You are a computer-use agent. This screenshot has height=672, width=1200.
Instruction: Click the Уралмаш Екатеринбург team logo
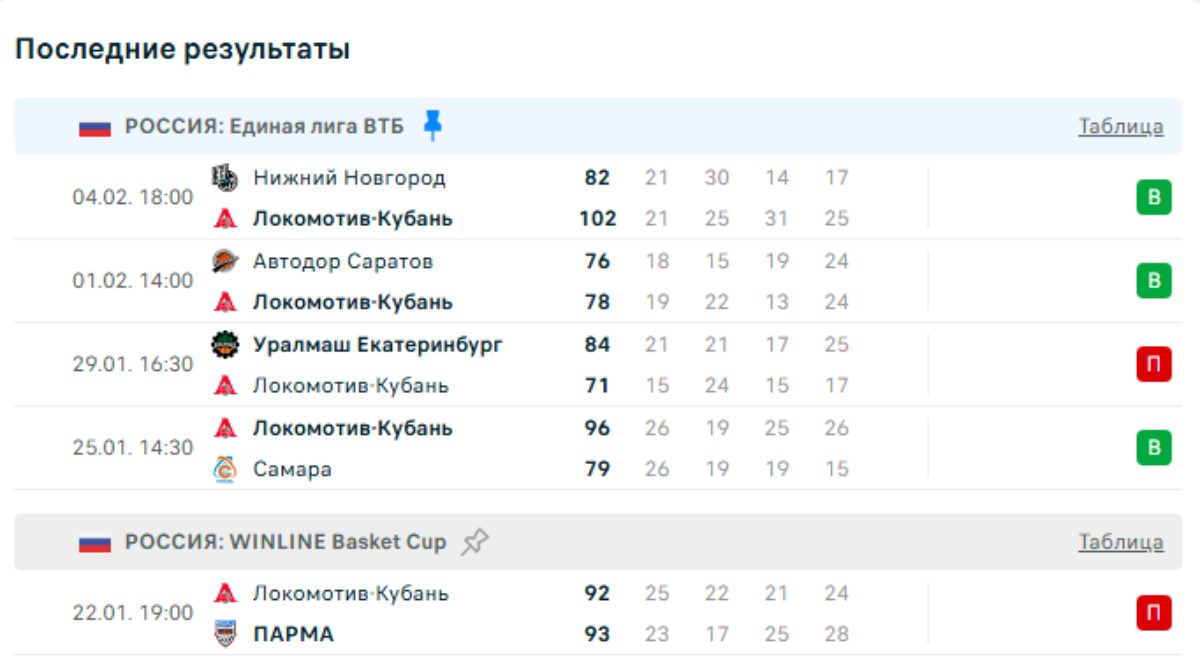point(225,345)
